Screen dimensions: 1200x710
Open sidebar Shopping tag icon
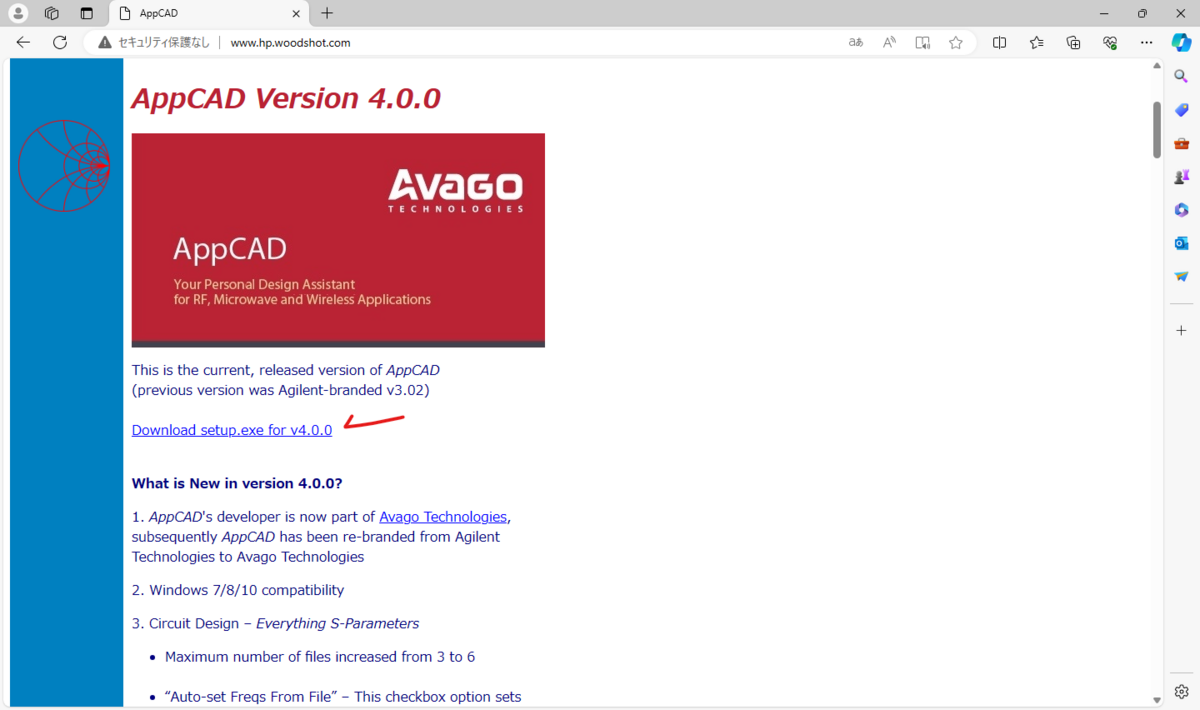tap(1181, 110)
